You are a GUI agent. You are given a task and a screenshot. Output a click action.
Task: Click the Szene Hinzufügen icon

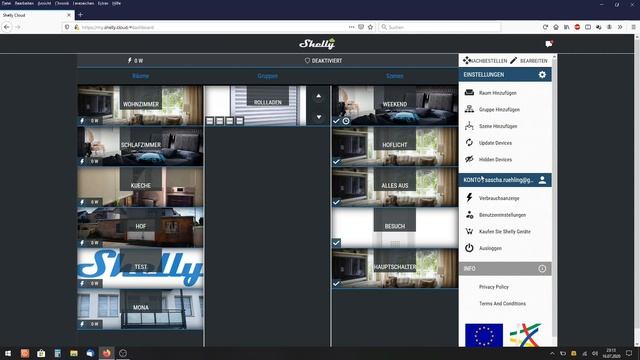[x=469, y=126]
